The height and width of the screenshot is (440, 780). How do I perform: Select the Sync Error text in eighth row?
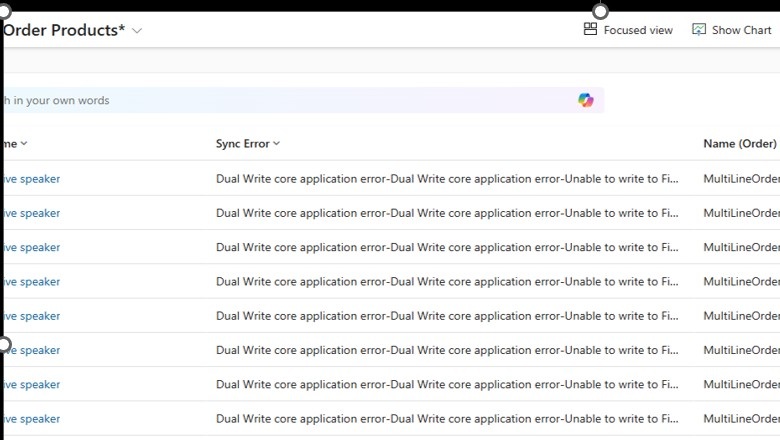[x=447, y=419]
